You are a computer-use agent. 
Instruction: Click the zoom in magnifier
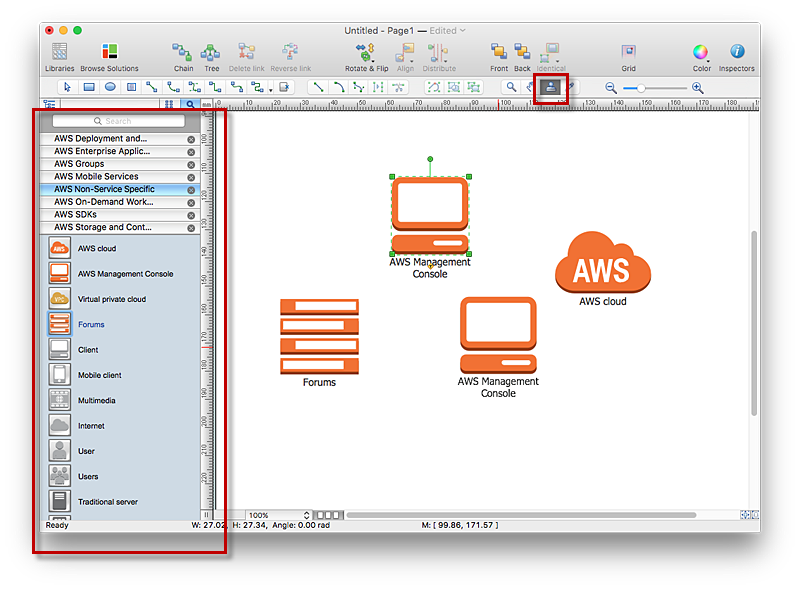click(697, 88)
